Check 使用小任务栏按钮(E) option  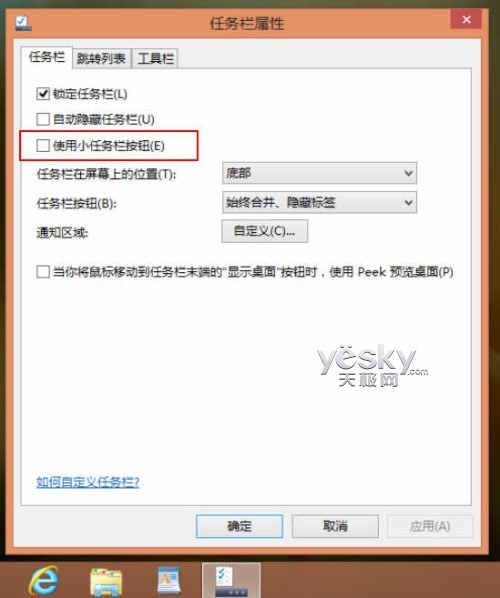[43, 145]
